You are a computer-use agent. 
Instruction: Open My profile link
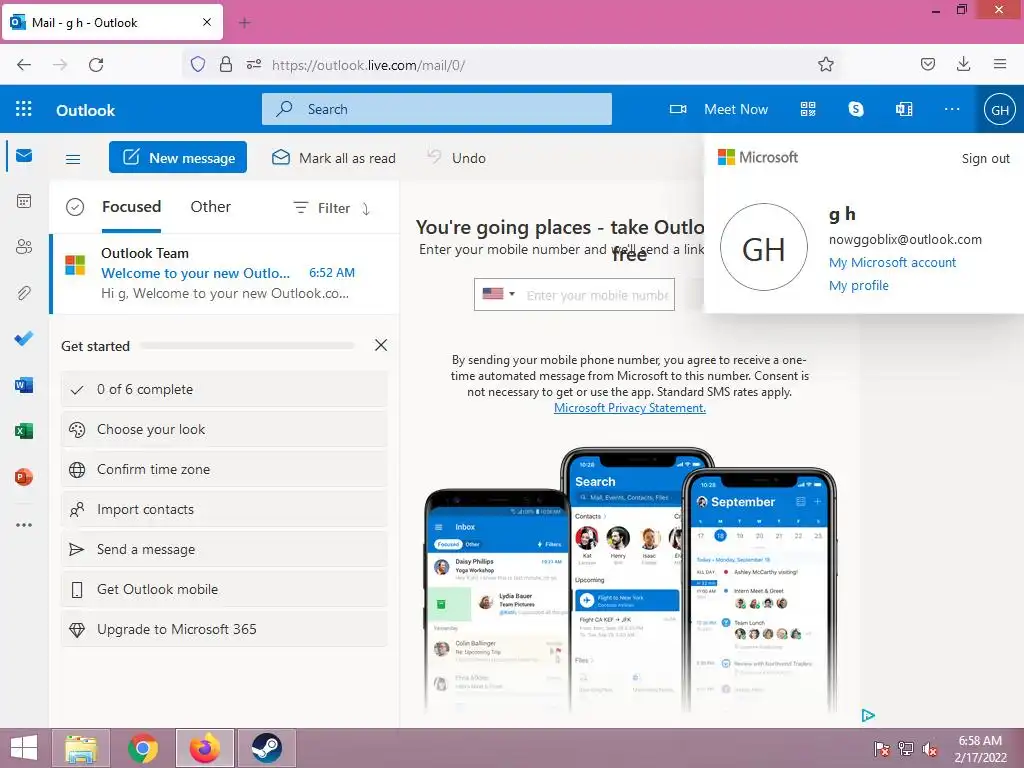(858, 285)
